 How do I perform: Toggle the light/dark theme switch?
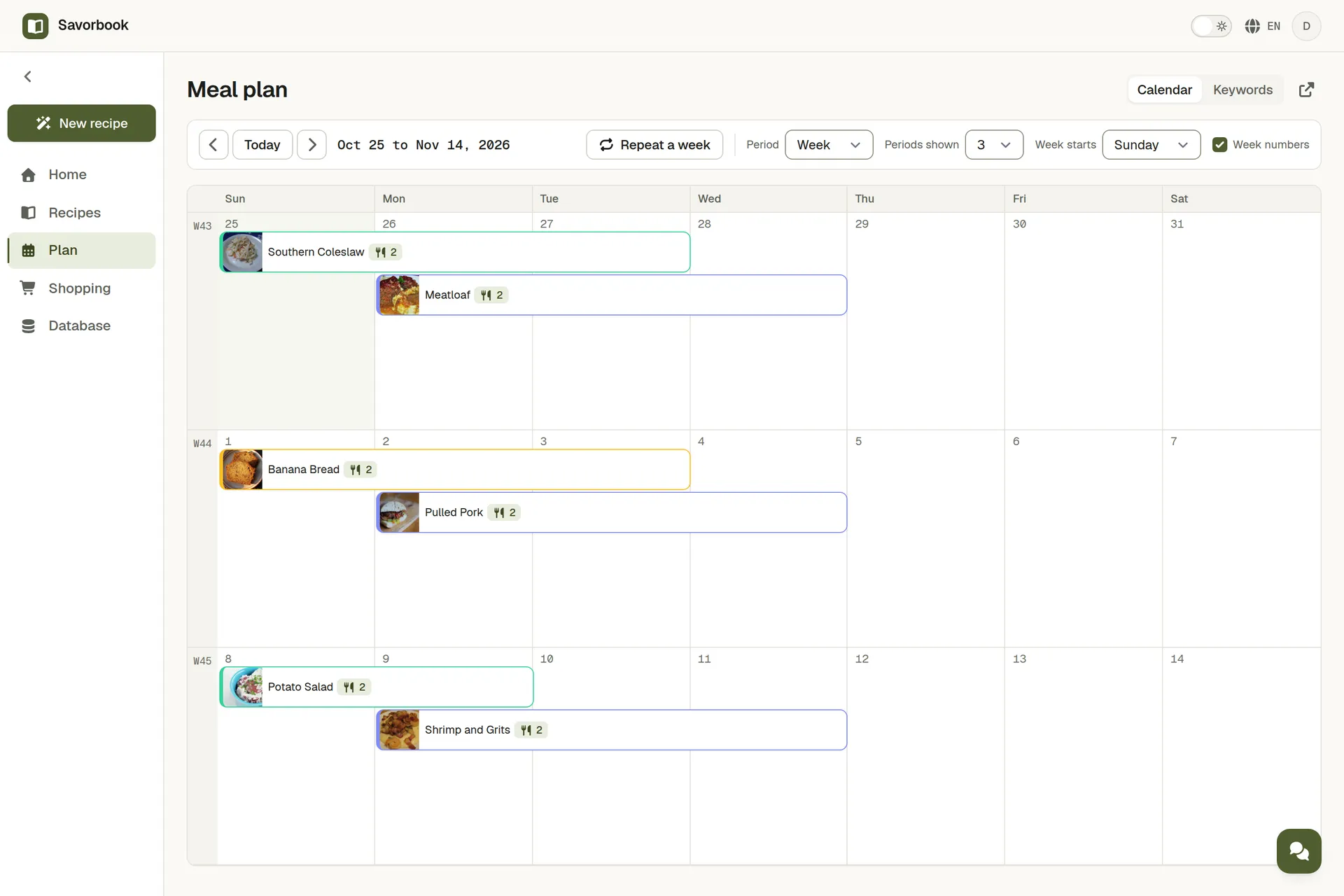[1211, 26]
